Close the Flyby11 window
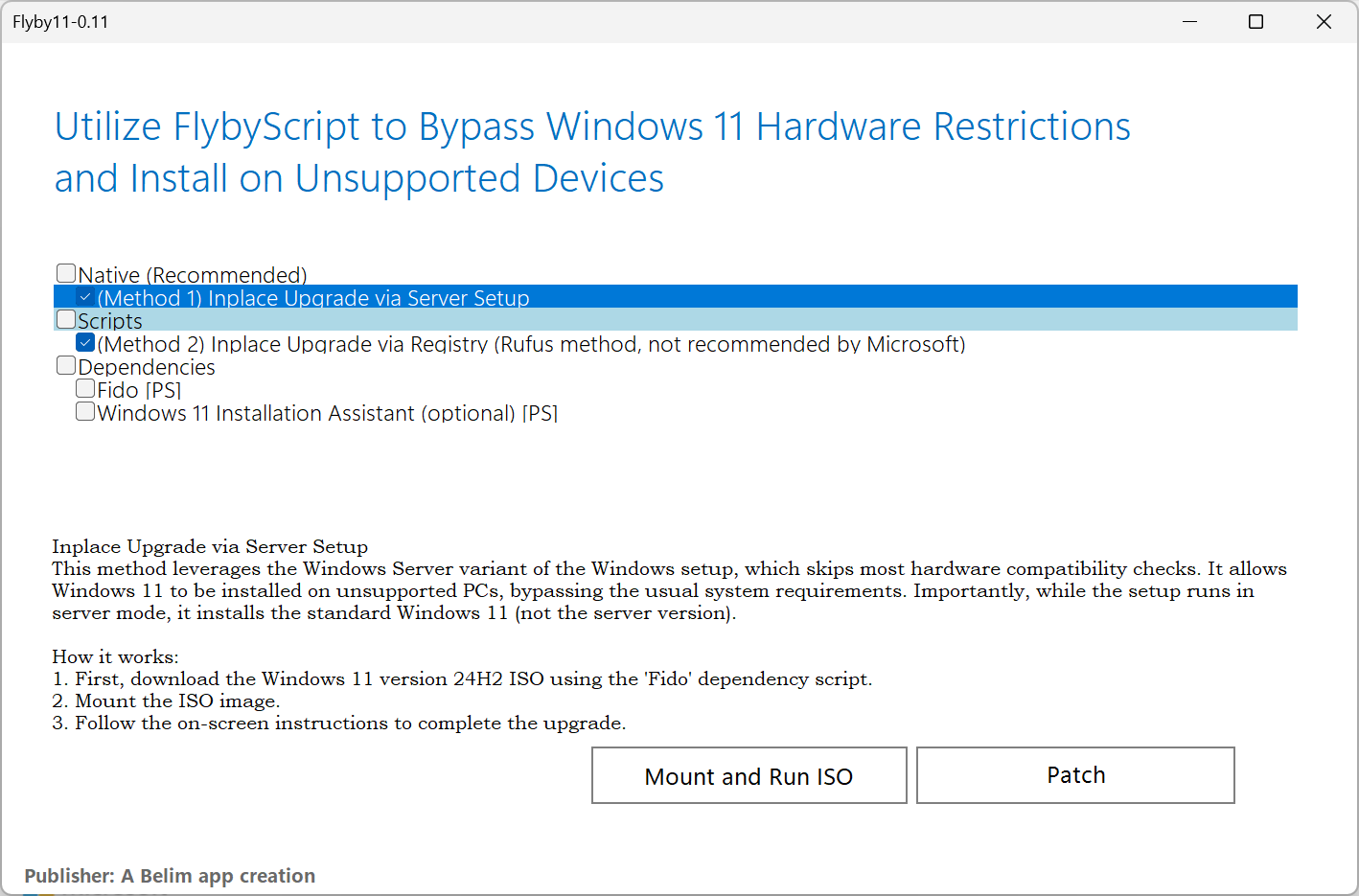Screen dimensions: 1359x896 pyautogui.click(x=1324, y=21)
